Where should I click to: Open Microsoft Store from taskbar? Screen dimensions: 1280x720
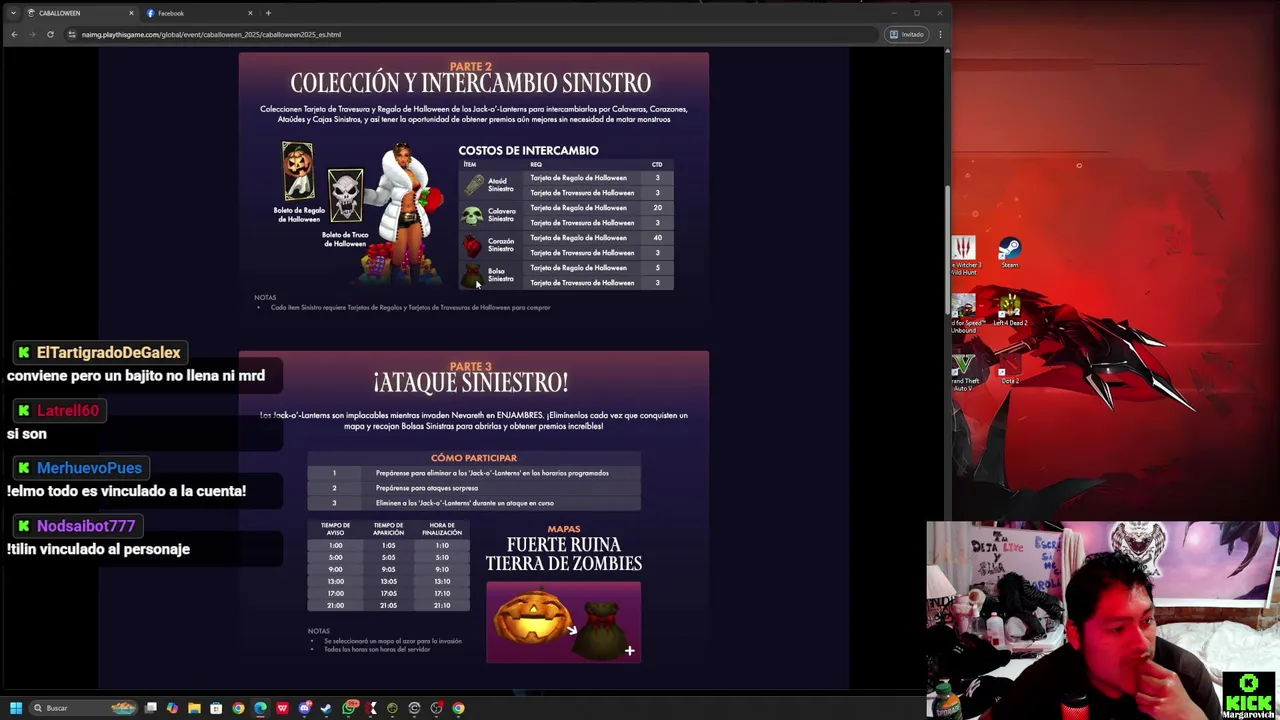[216, 708]
